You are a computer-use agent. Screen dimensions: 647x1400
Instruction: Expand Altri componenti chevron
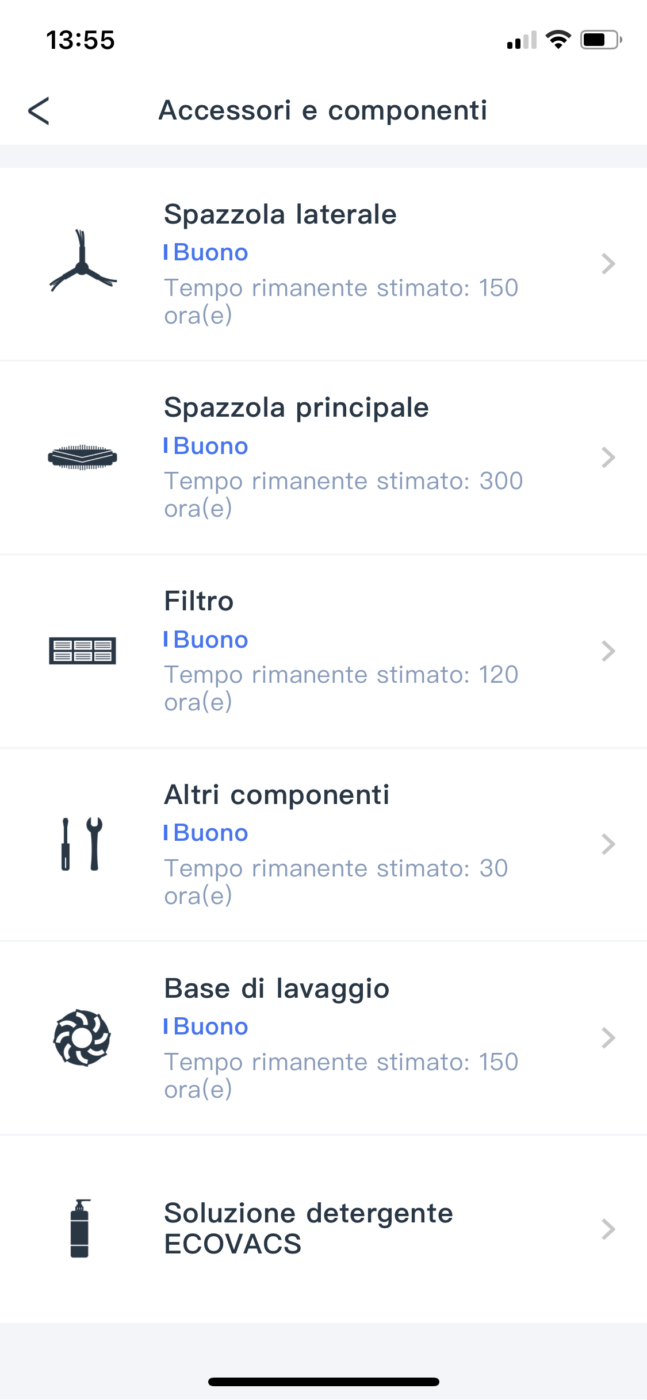(x=608, y=845)
